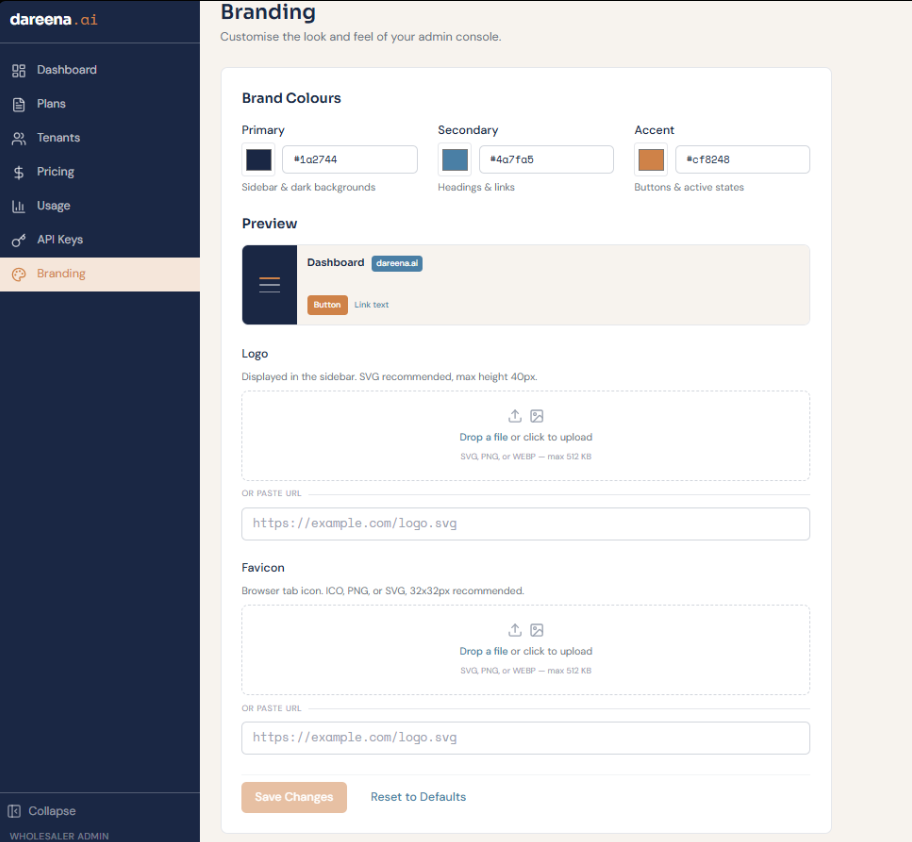Go to the Usage page
The height and width of the screenshot is (842, 912).
pyautogui.click(x=53, y=206)
